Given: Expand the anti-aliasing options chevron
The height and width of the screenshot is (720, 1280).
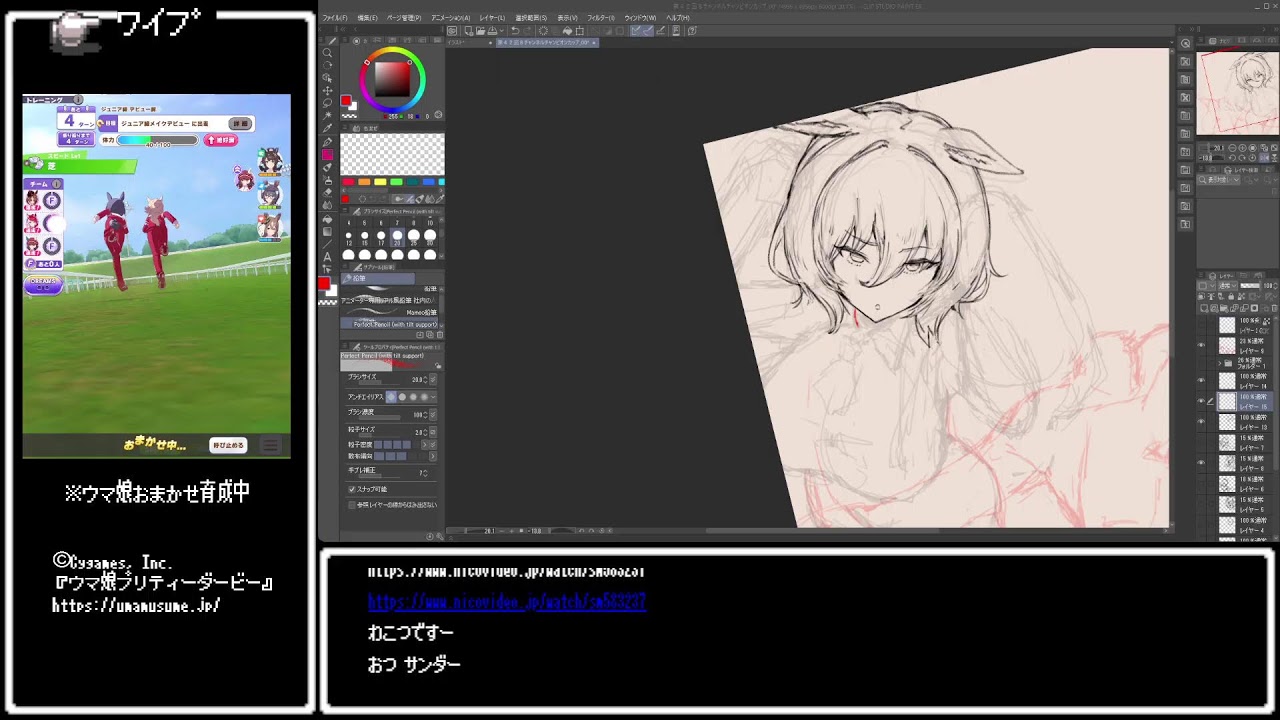Looking at the screenshot, I should (x=433, y=397).
